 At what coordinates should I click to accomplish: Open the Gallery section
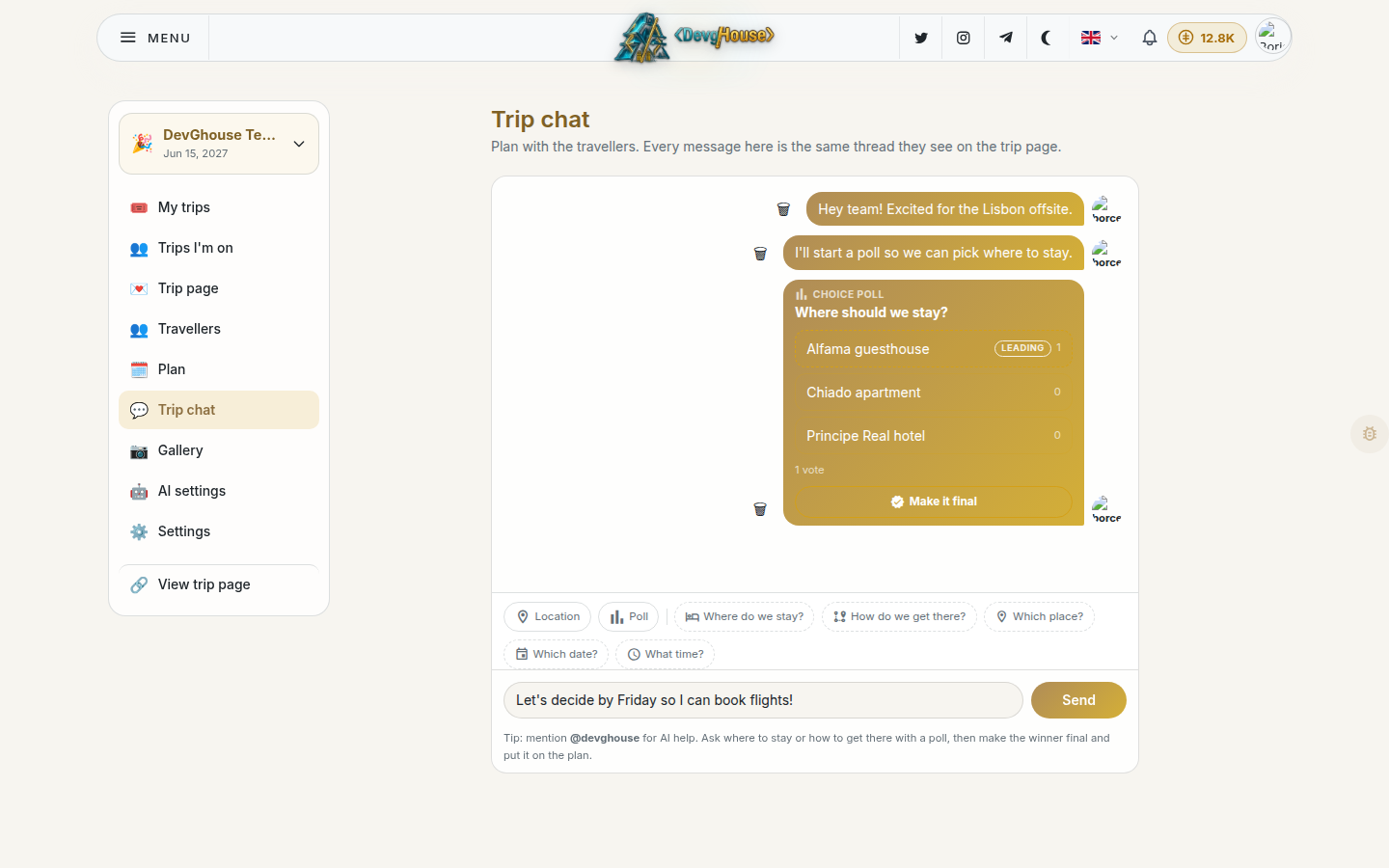(219, 450)
